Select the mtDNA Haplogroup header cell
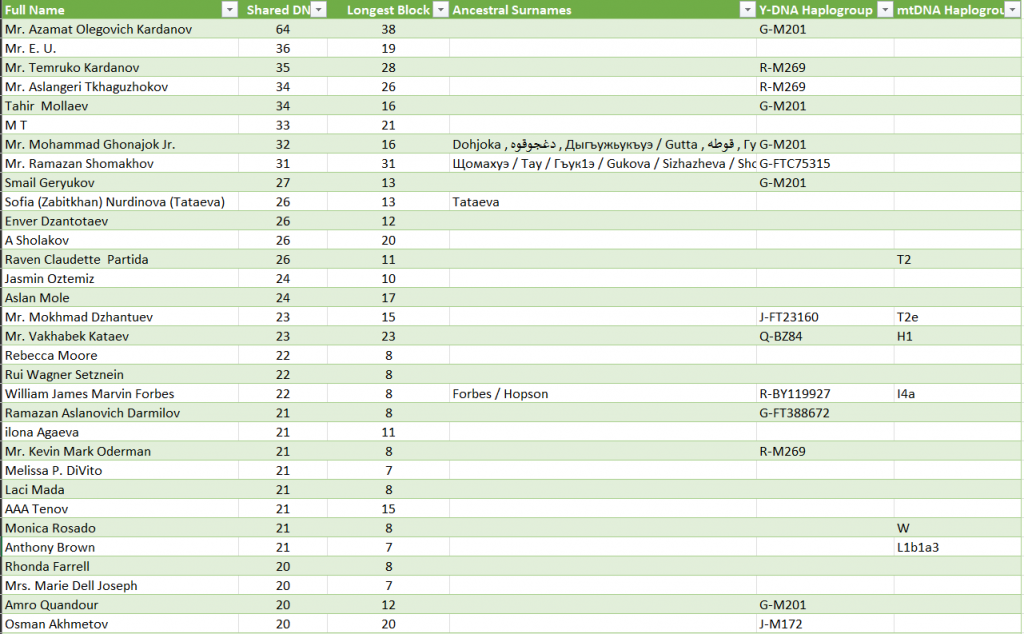Image resolution: width=1024 pixels, height=634 pixels. pyautogui.click(x=957, y=10)
